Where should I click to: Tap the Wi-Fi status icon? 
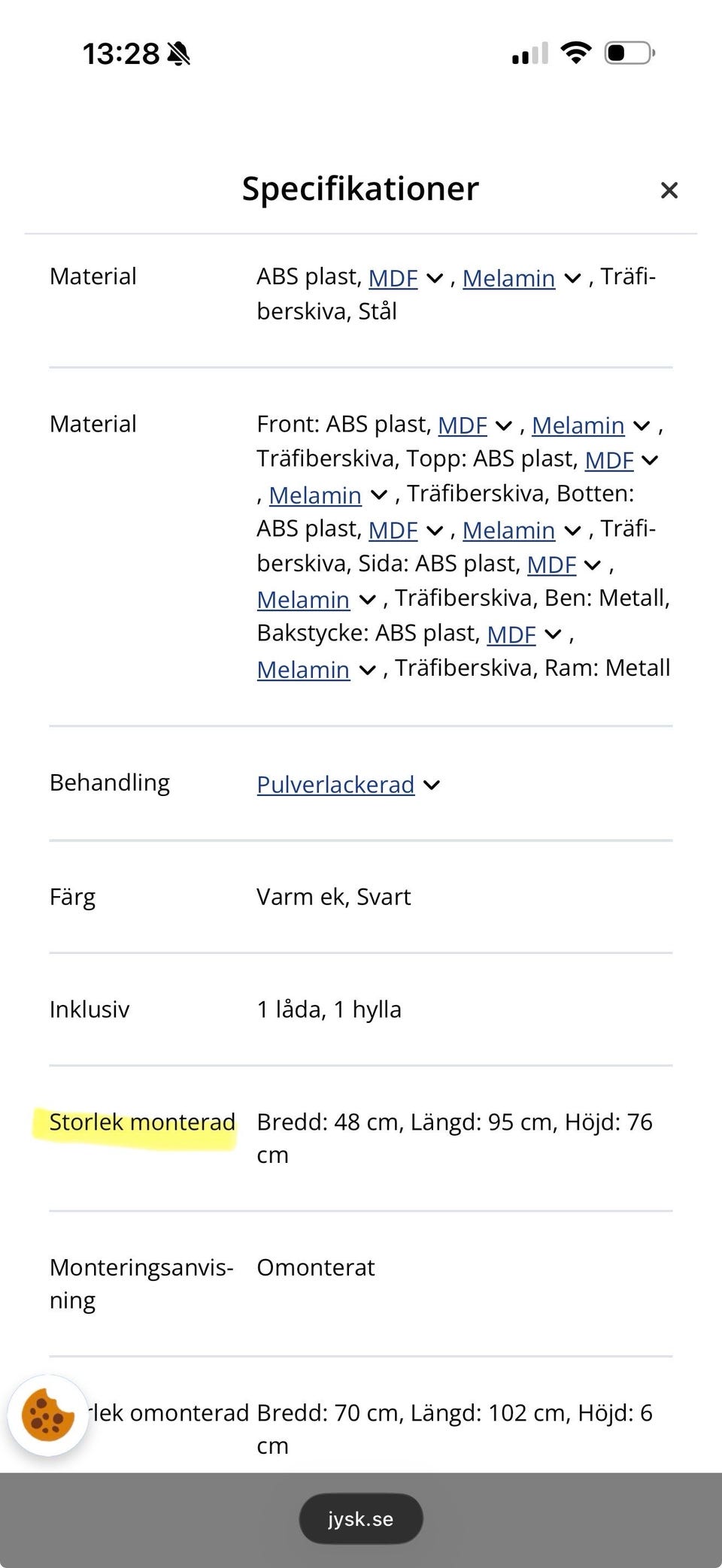click(x=576, y=53)
